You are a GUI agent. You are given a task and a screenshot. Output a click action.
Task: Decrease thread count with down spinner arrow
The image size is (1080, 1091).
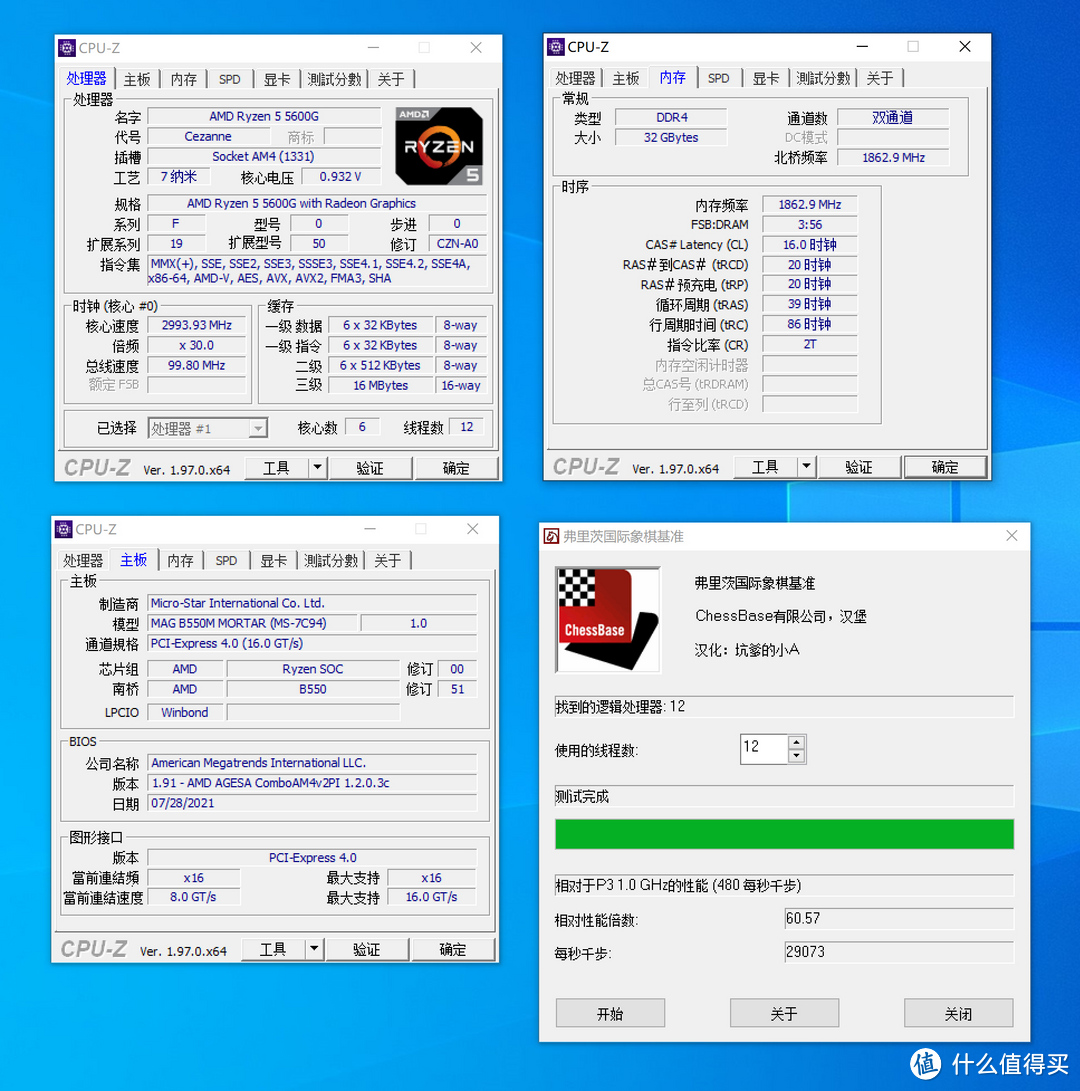point(797,756)
